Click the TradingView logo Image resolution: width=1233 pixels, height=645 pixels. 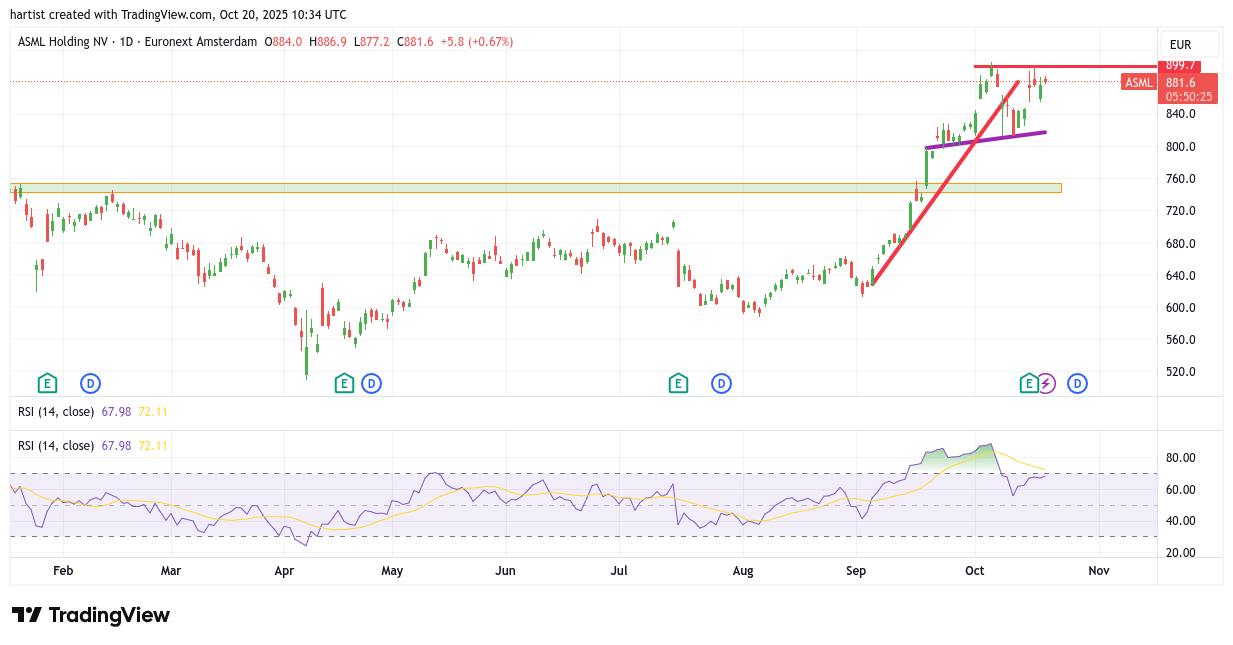tap(91, 615)
